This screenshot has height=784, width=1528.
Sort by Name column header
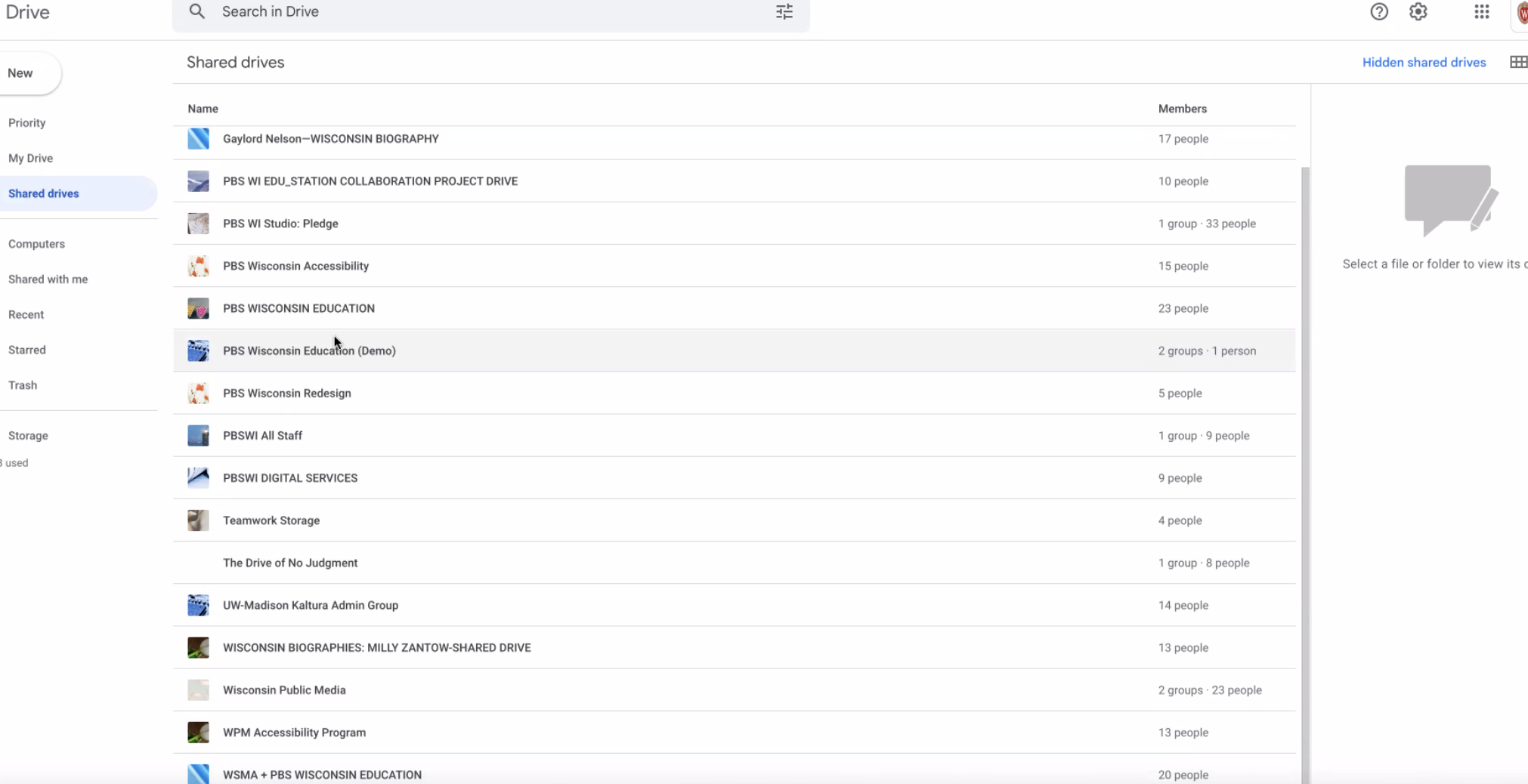(x=203, y=109)
